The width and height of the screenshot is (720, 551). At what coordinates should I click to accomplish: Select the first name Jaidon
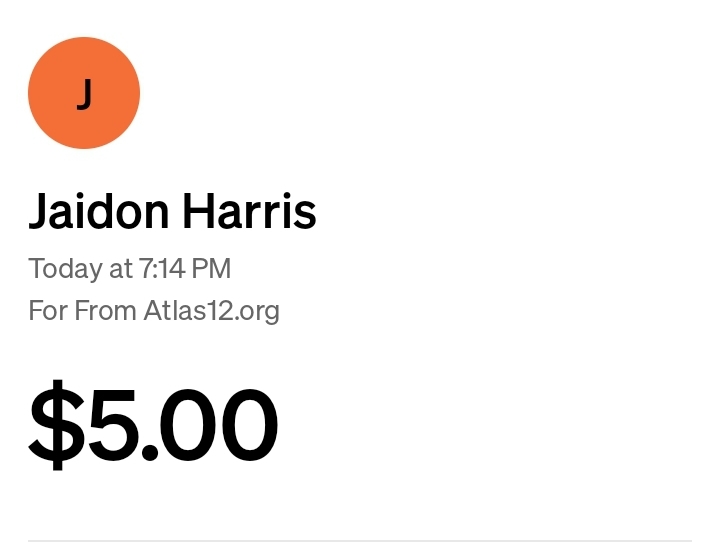(99, 212)
